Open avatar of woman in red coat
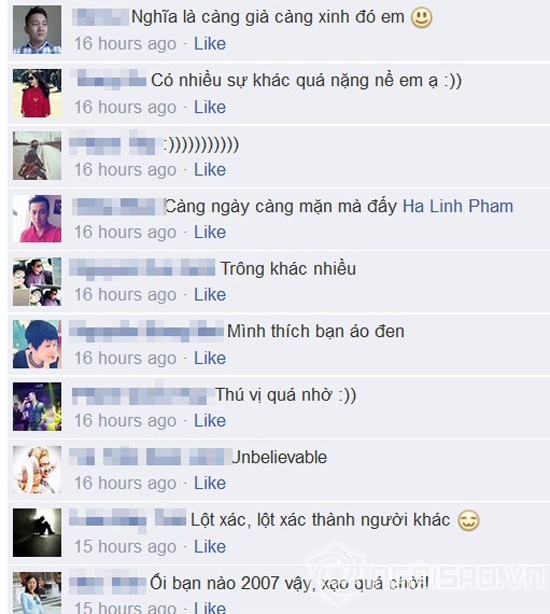The image size is (550, 614). pyautogui.click(x=37, y=93)
